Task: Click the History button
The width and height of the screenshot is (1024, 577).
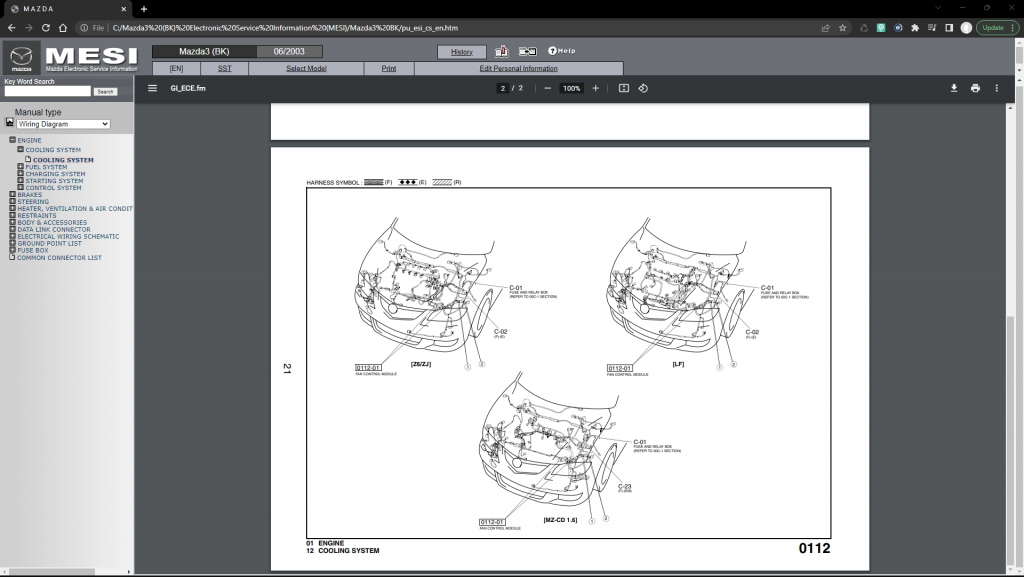Action: click(x=461, y=51)
